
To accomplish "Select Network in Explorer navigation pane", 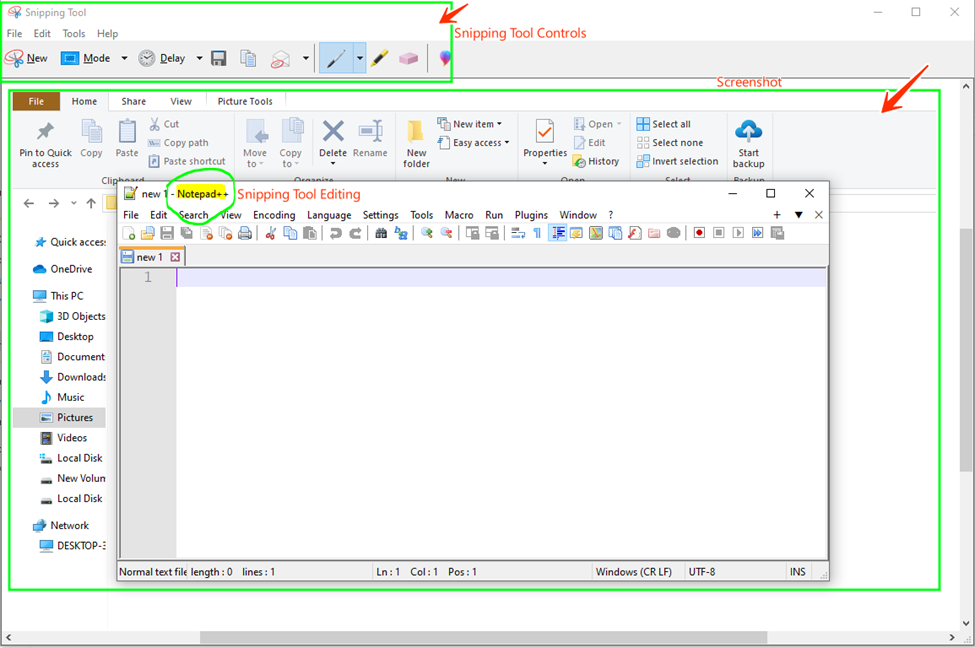I will [x=60, y=525].
